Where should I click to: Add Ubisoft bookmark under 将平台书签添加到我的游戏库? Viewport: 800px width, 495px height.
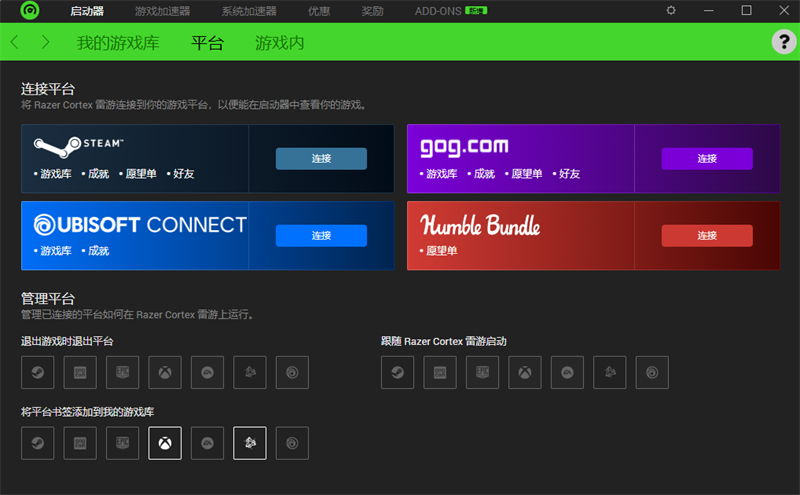(x=292, y=443)
